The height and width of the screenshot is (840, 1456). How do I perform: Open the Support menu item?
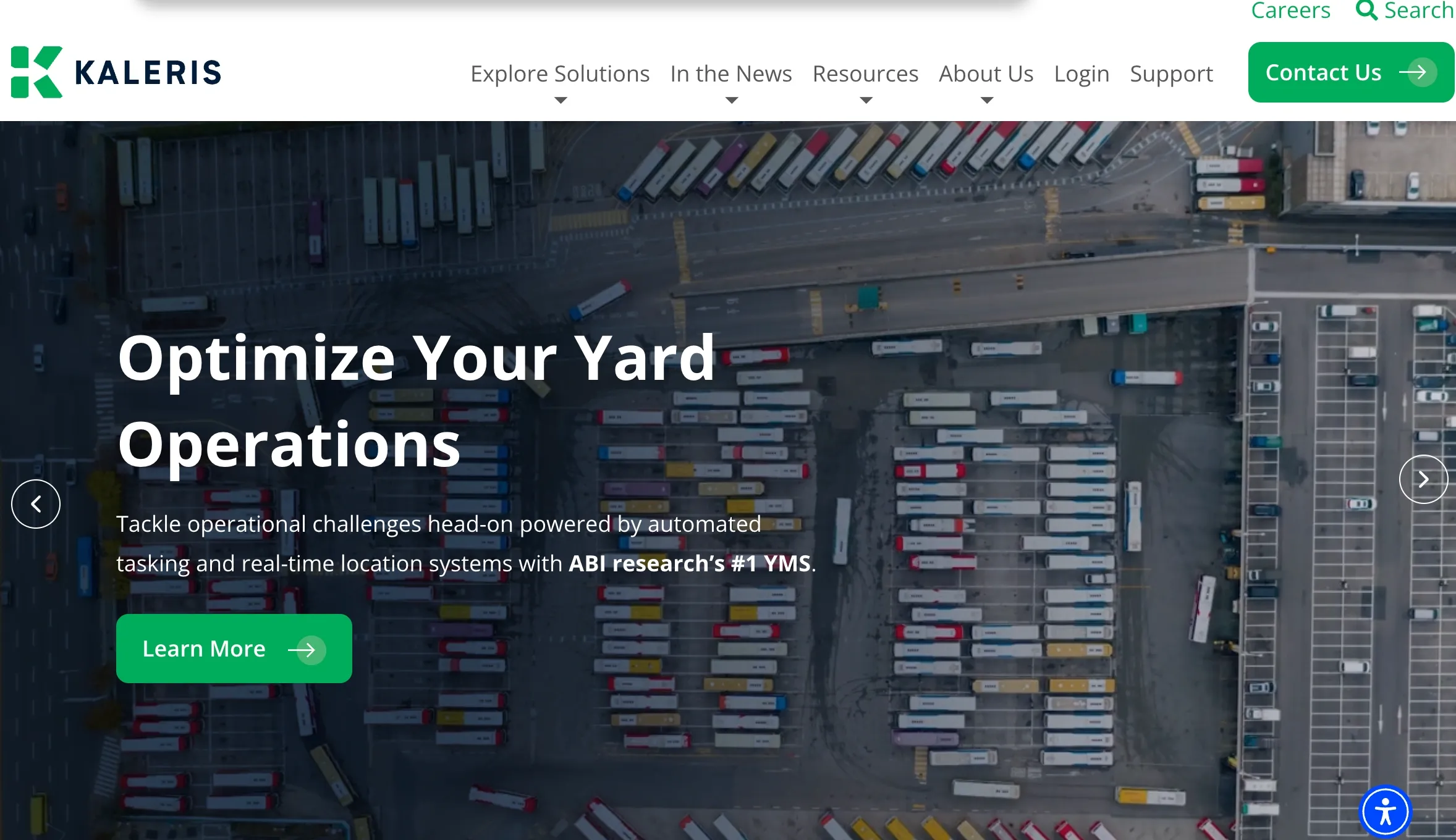coord(1171,74)
